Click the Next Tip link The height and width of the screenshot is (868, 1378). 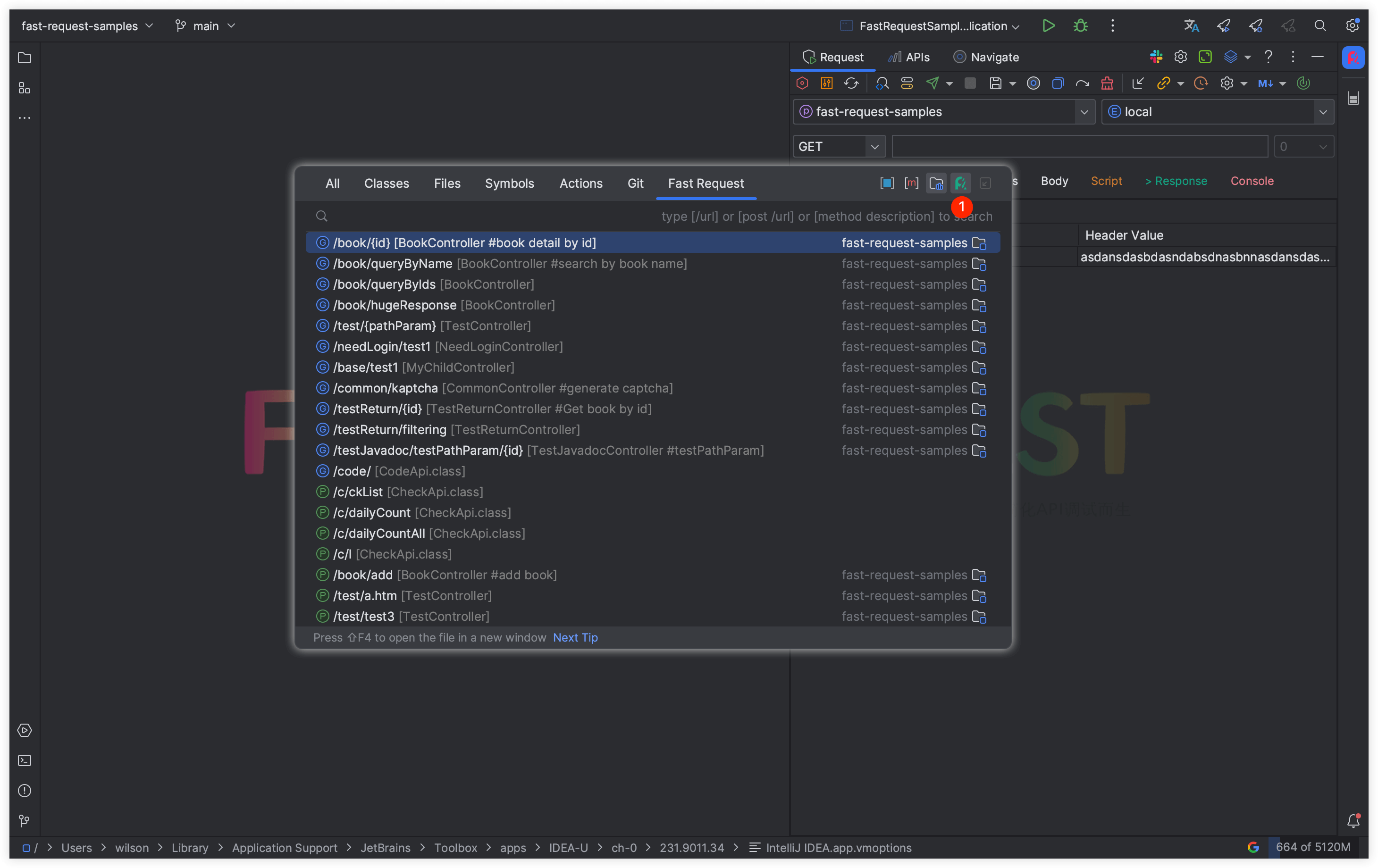tap(574, 637)
